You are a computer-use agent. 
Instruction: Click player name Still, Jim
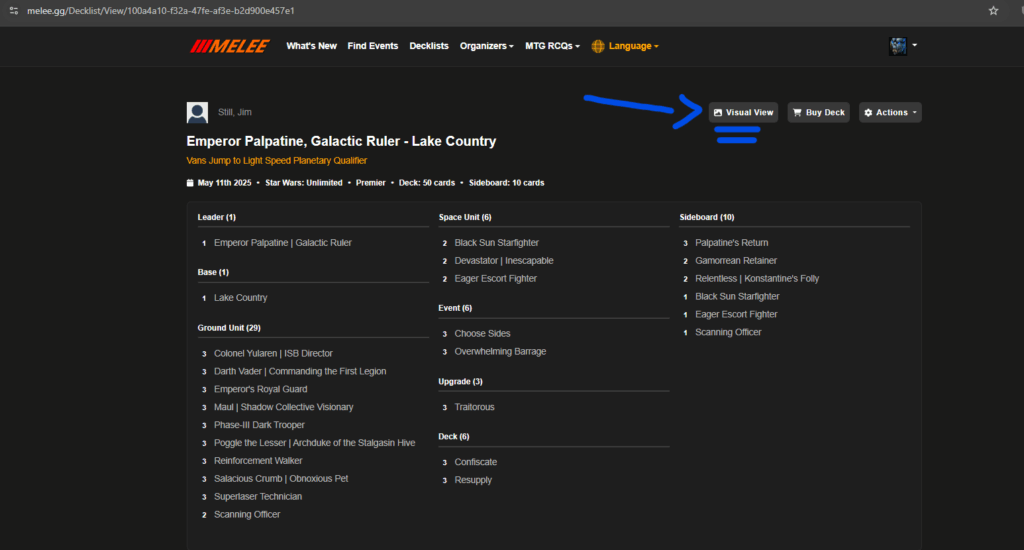click(234, 112)
